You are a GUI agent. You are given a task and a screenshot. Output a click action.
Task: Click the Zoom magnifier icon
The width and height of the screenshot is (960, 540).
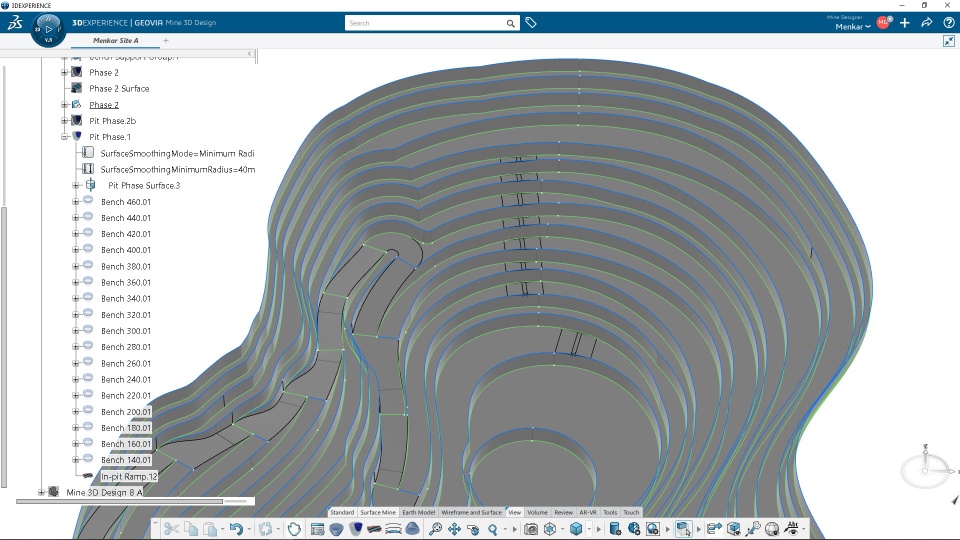(493, 529)
